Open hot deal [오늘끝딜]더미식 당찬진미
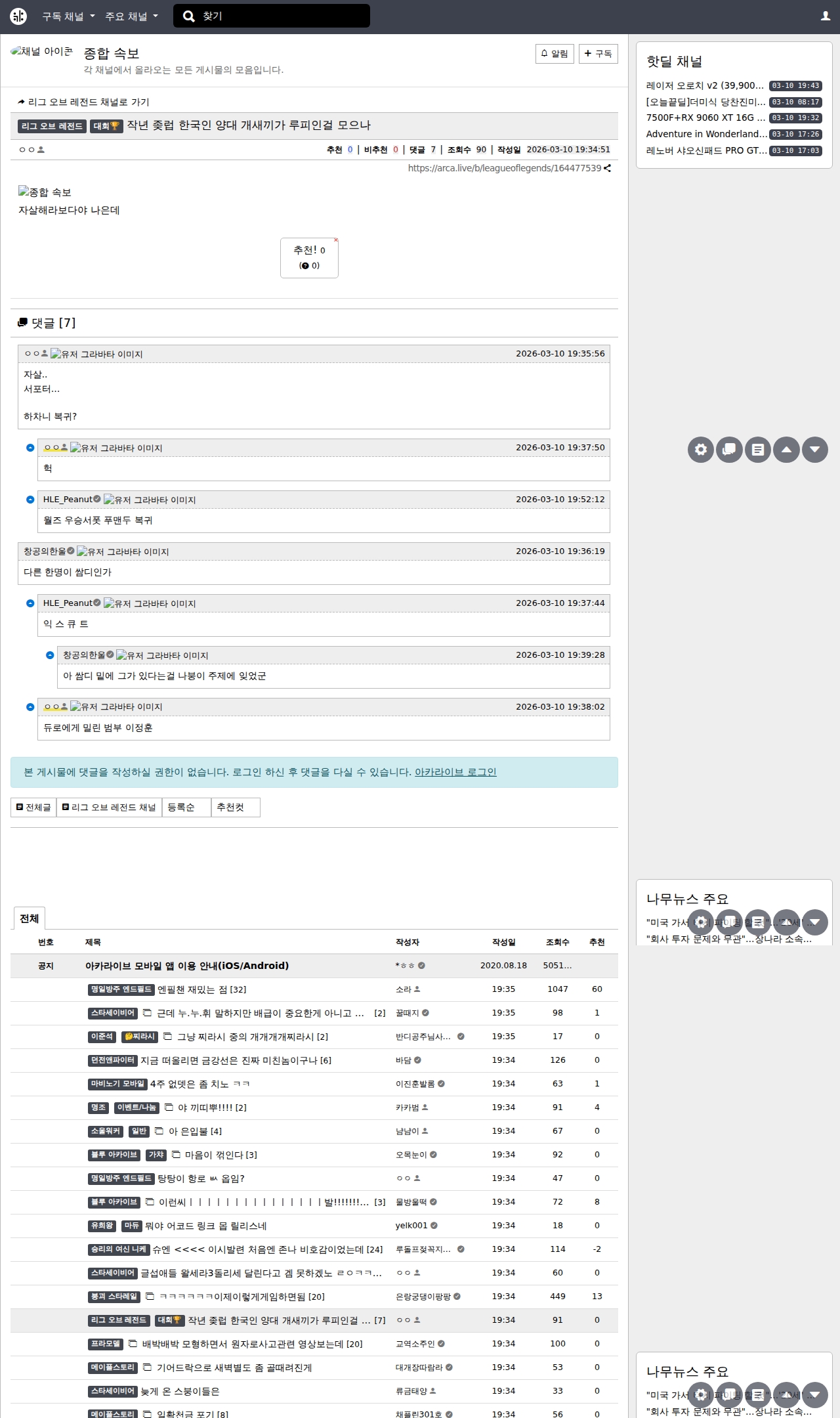Viewport: 840px width, 1418px height. (705, 102)
